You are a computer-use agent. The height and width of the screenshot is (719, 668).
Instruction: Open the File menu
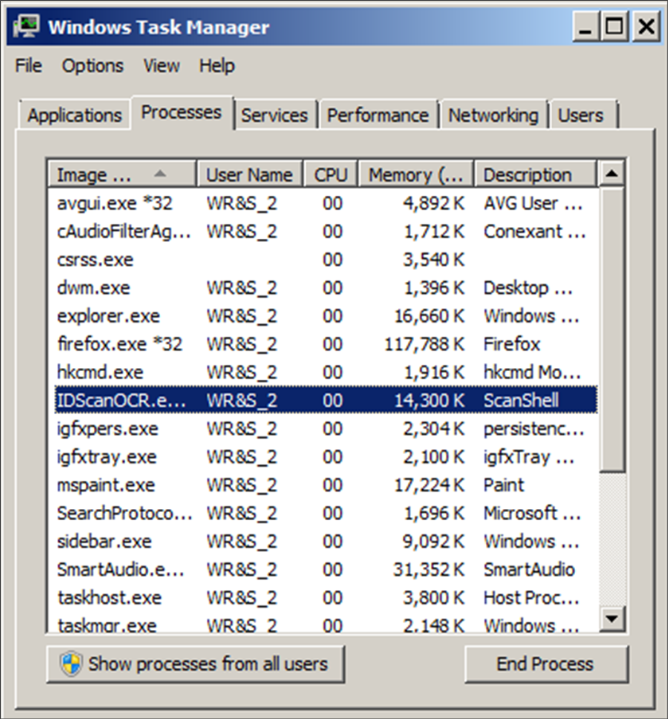pos(28,66)
